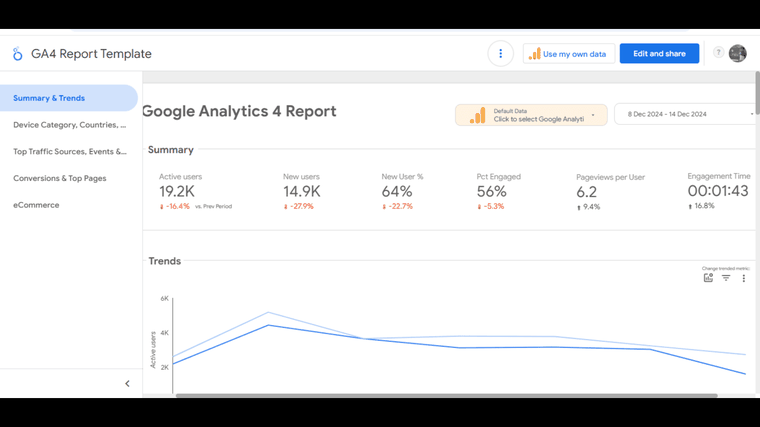Screen dimensions: 760x427
Task: Click the Edit and share button
Action: (x=659, y=54)
